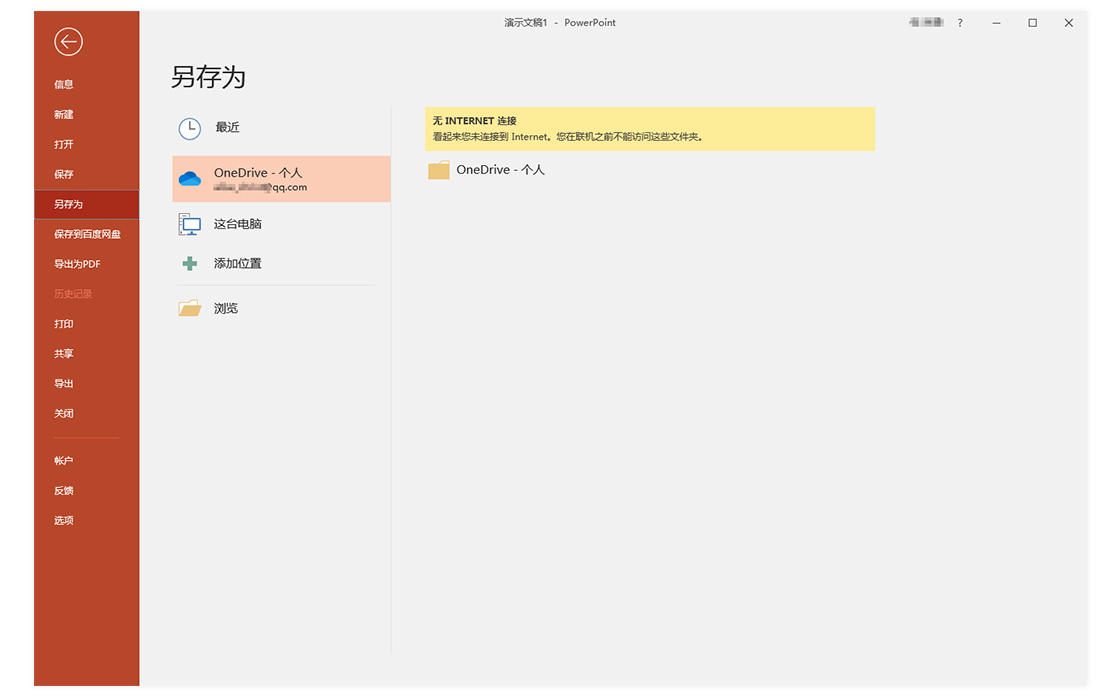Close the PowerPoint window

coord(1069,23)
